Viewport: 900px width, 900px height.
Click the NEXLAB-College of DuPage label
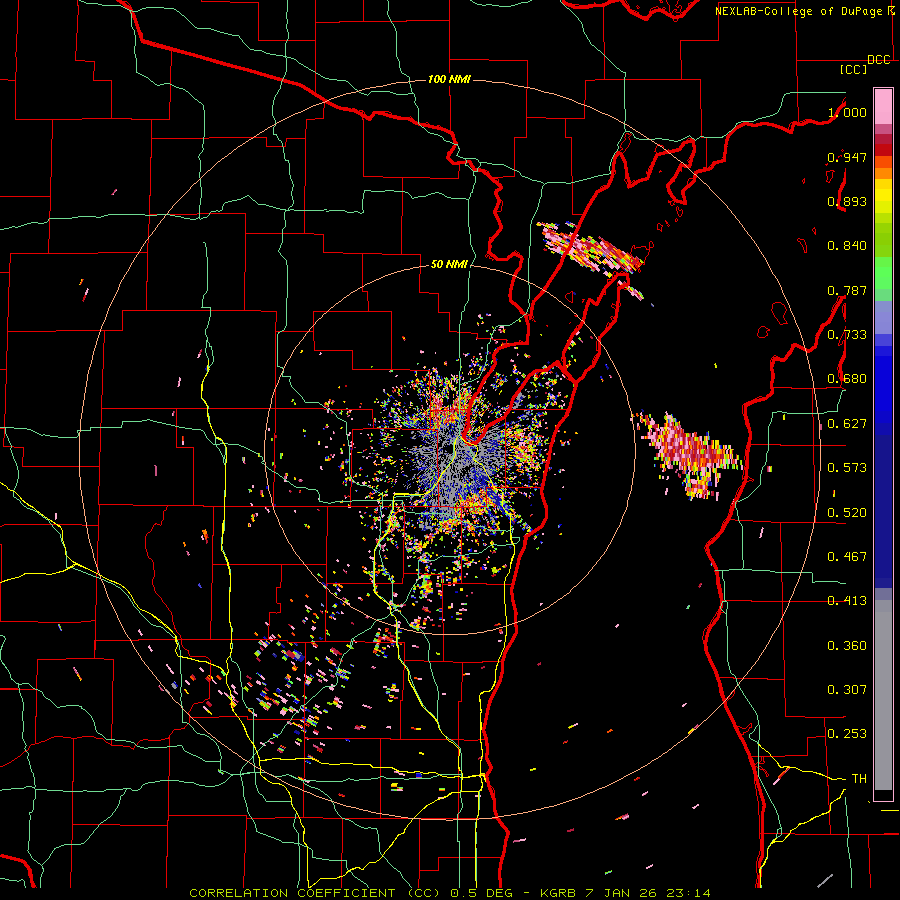tap(804, 11)
